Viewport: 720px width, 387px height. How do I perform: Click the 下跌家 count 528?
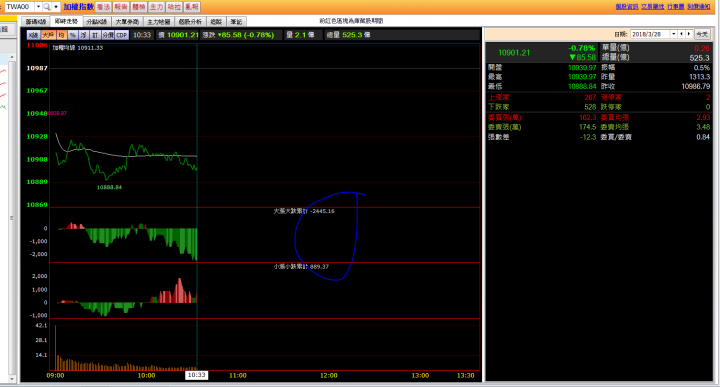[x=590, y=107]
